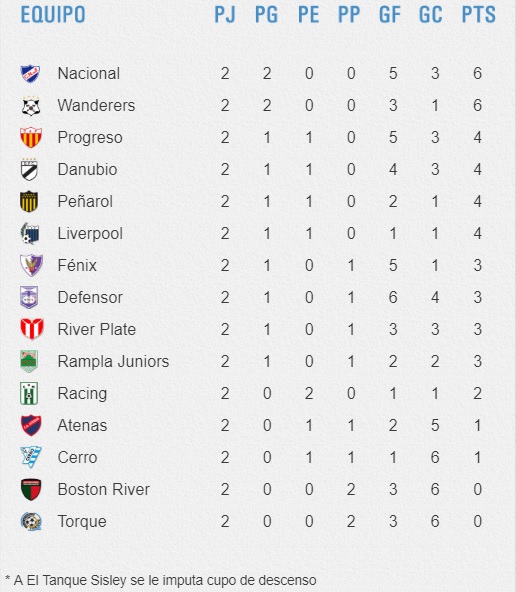The image size is (516, 592).
Task: Click the River Plate red-striped shield
Action: (32, 330)
